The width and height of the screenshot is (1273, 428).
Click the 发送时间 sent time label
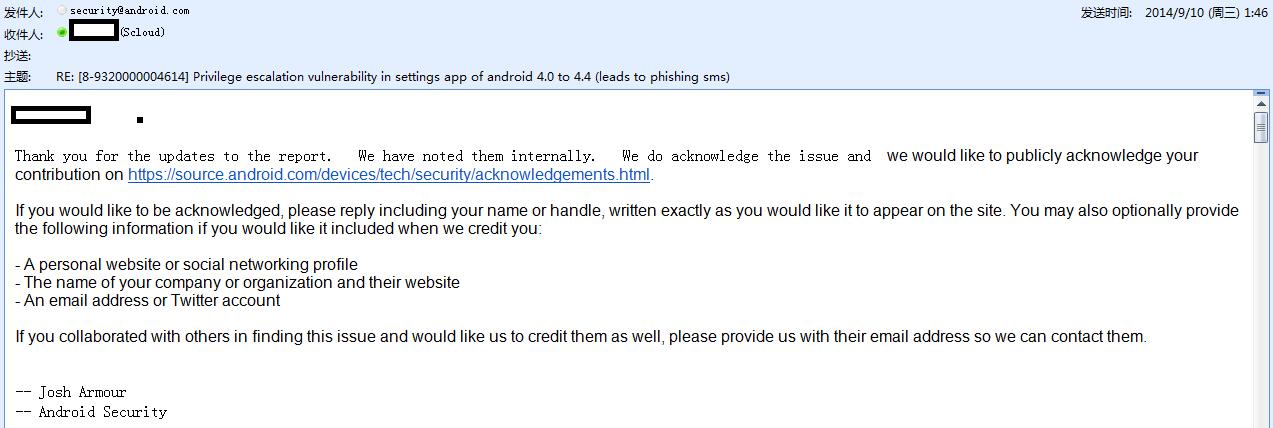pos(1106,13)
